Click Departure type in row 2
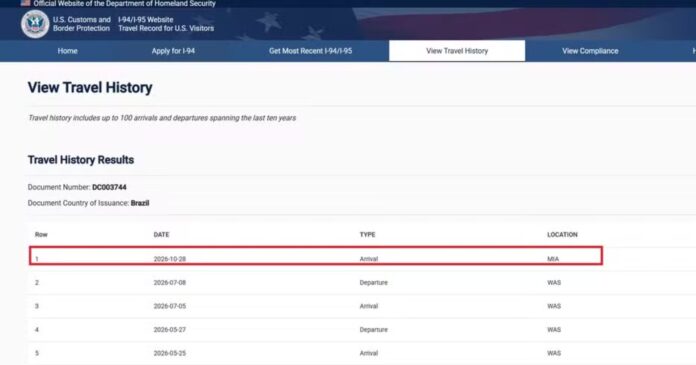The width and height of the screenshot is (696, 365). tap(373, 282)
